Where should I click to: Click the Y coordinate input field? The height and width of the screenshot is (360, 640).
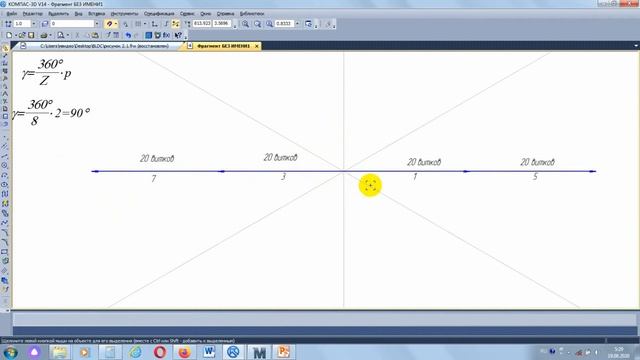222,24
